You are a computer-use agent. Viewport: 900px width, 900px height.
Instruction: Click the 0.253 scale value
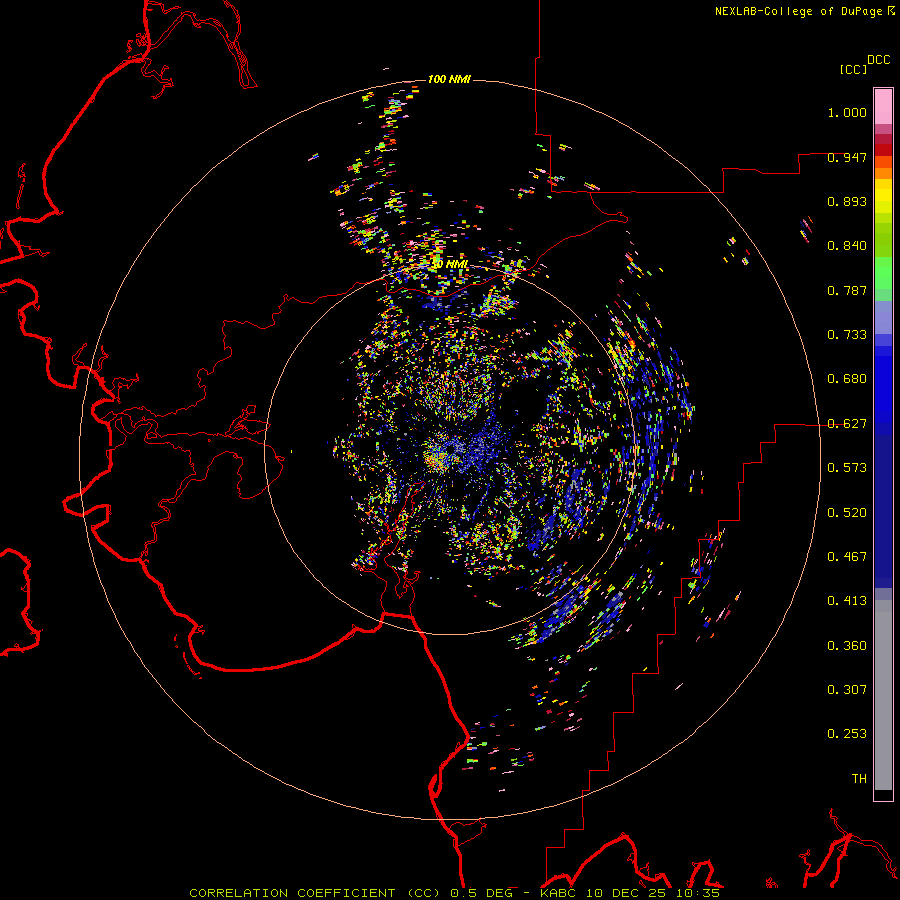point(847,734)
